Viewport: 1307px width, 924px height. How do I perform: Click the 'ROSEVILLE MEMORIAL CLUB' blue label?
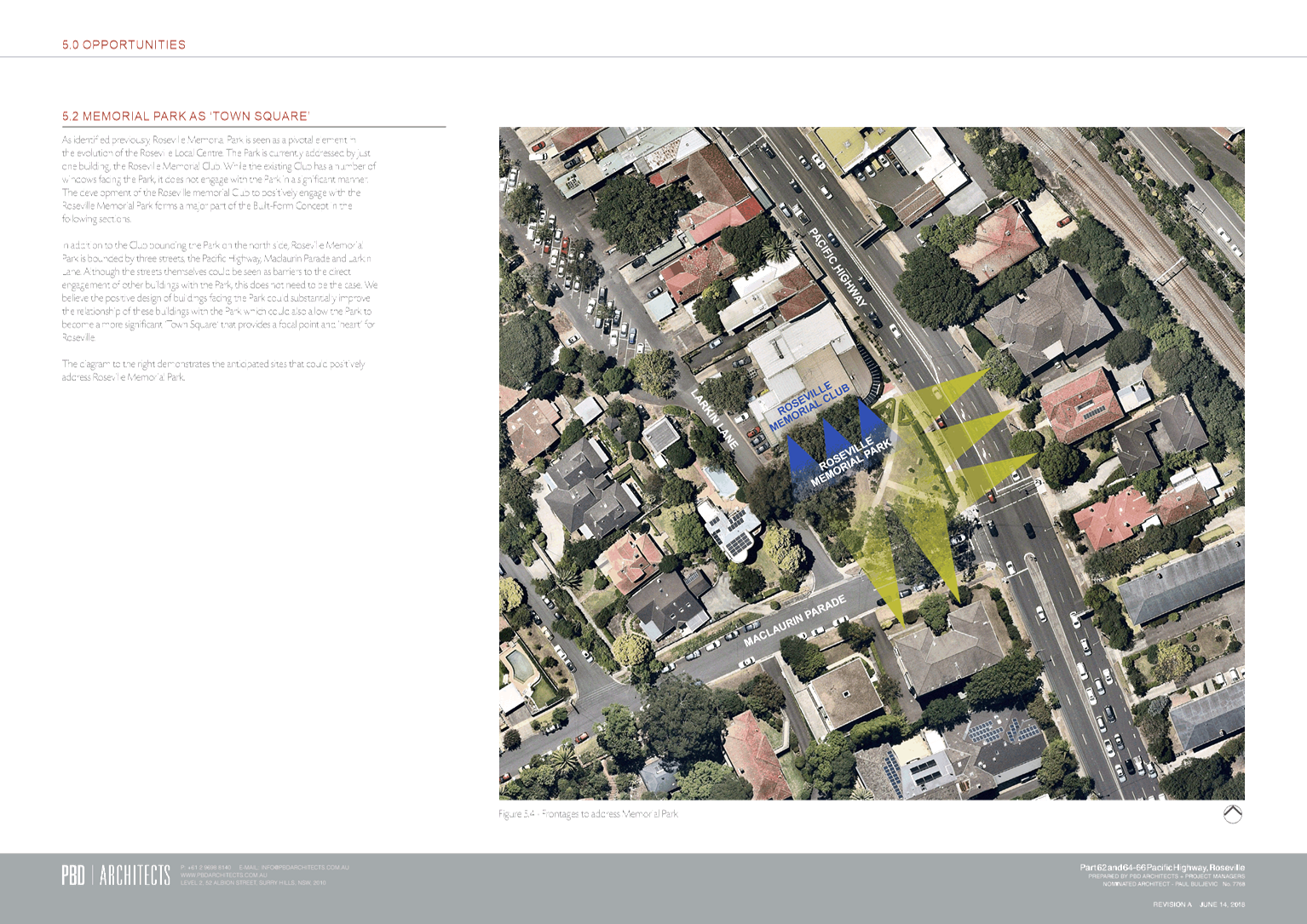coord(809,406)
